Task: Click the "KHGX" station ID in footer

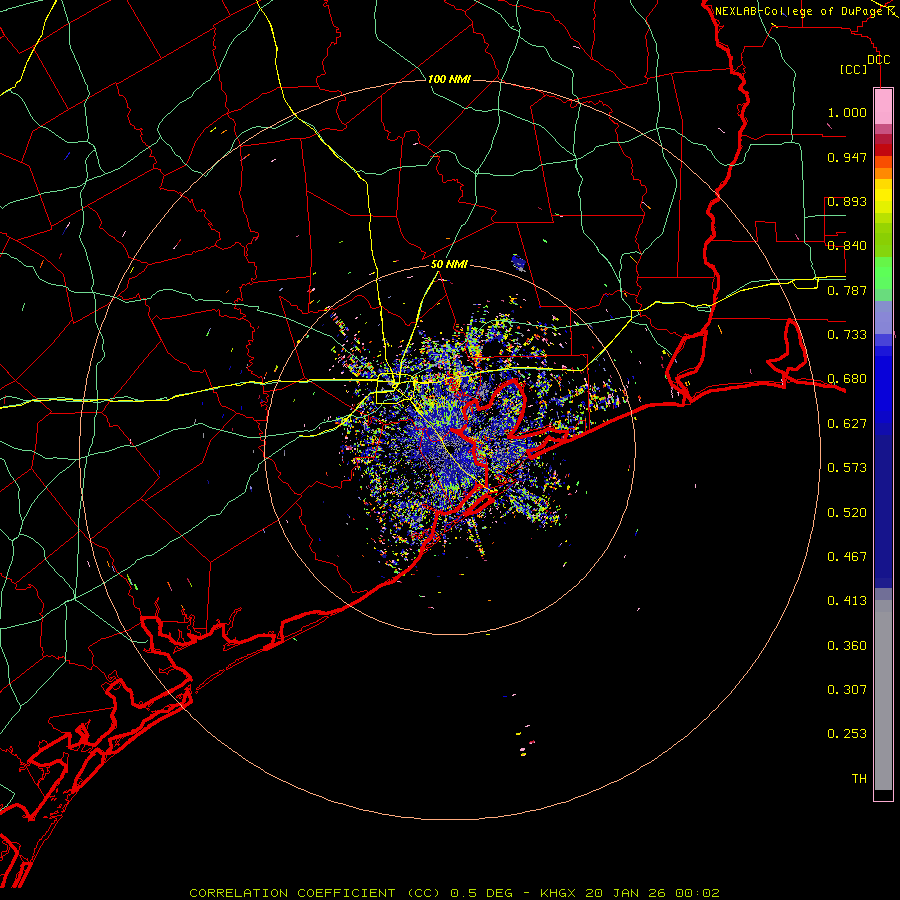Action: [557, 893]
